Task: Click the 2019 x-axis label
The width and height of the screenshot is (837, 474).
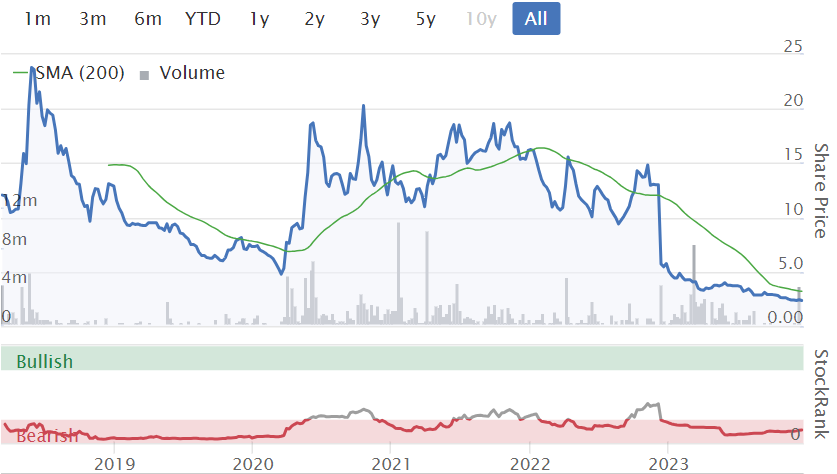Action: (x=114, y=463)
